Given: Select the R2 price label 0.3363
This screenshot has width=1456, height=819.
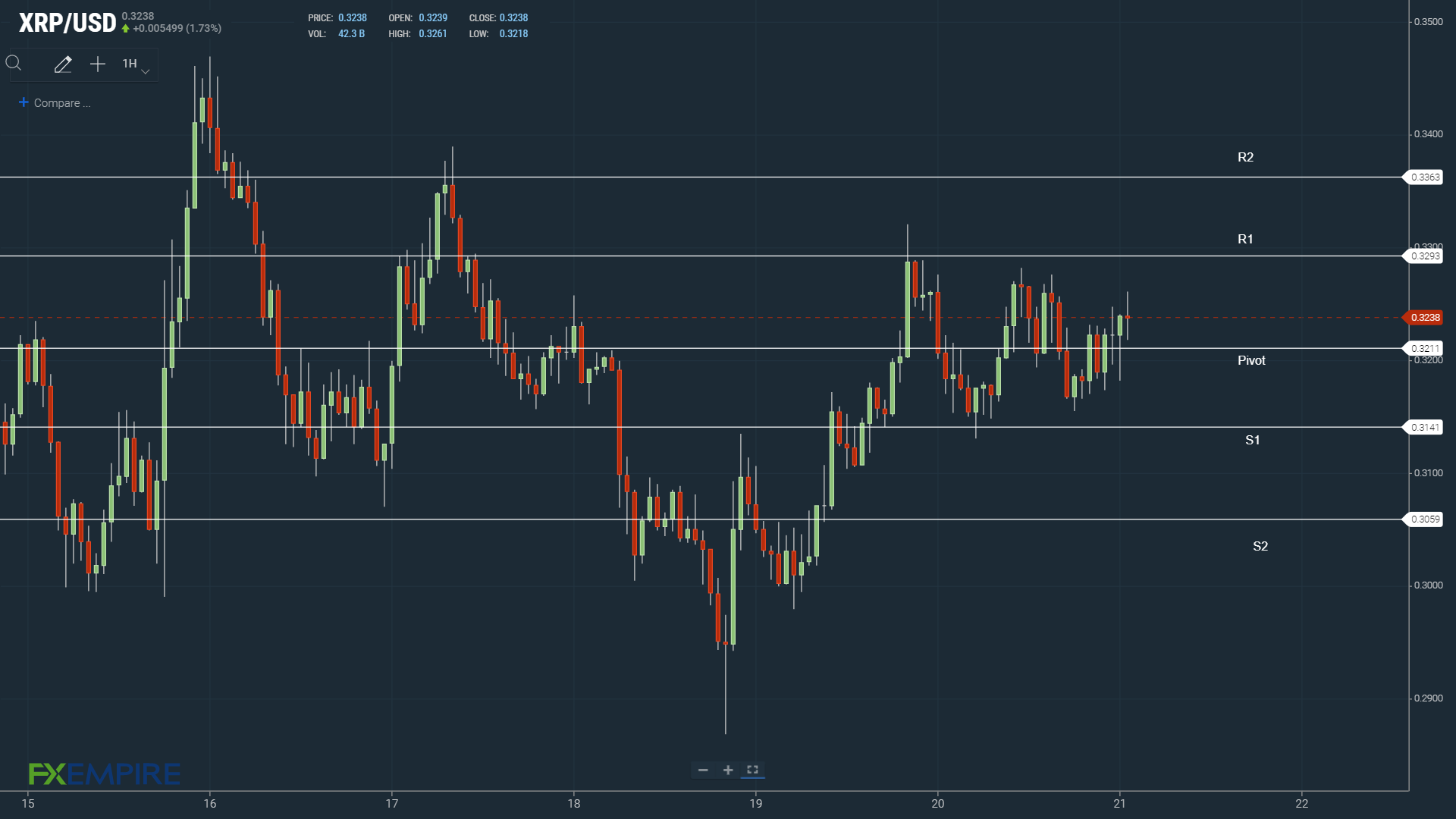Looking at the screenshot, I should point(1425,177).
